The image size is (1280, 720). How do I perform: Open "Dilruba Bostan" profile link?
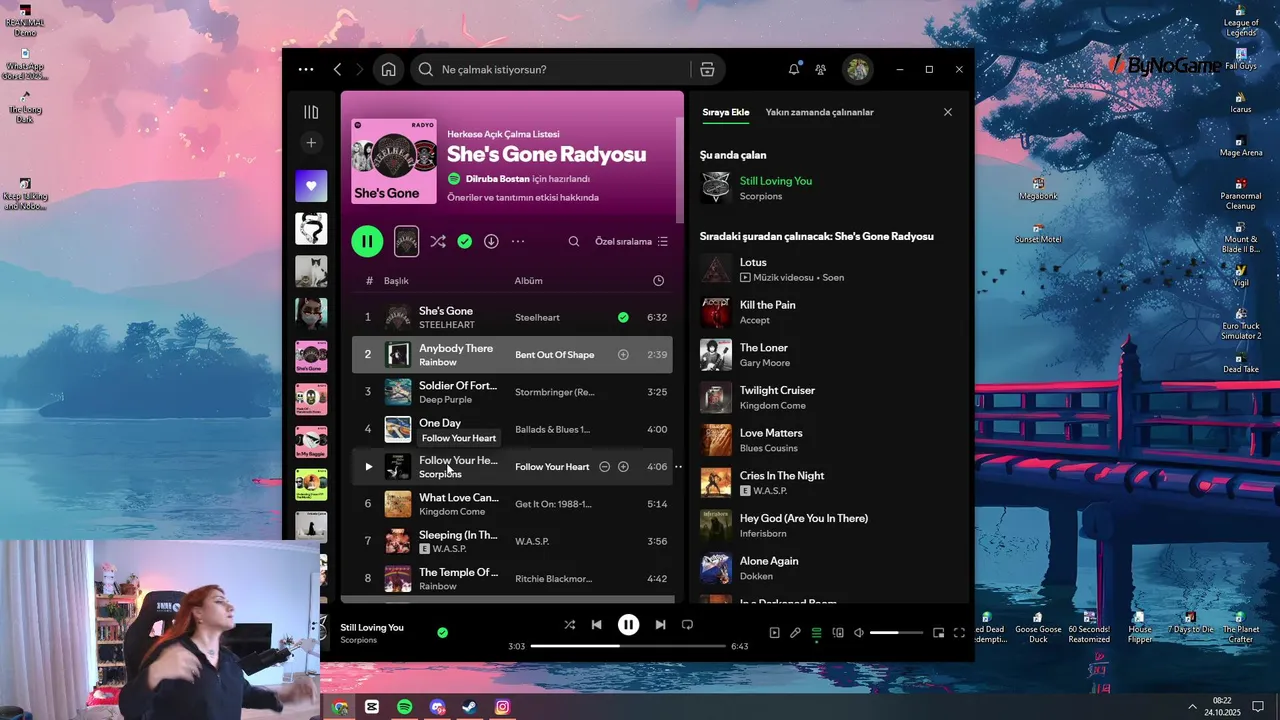coord(497,179)
